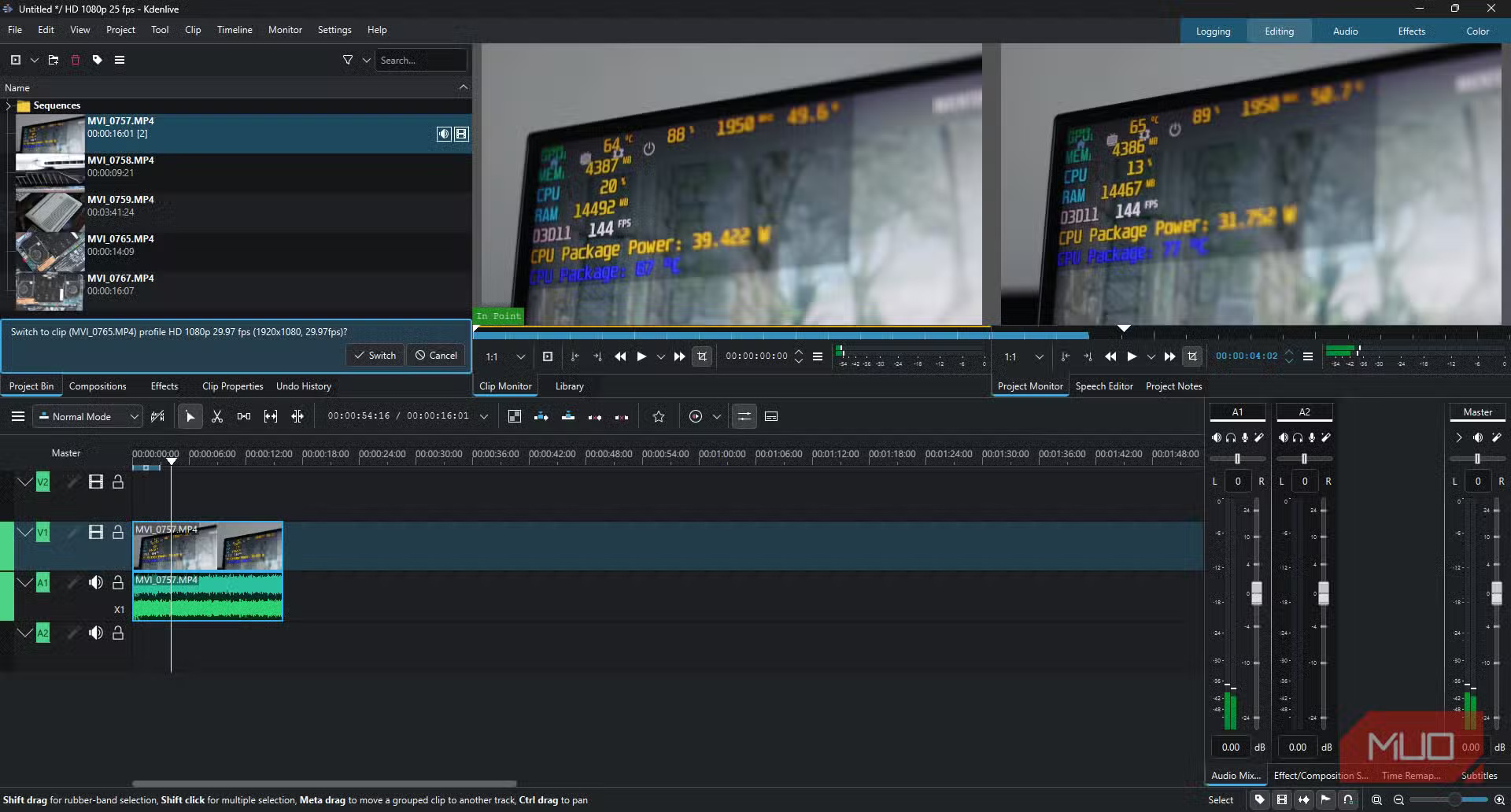Screen dimensions: 1511x812
Task: Toggle lock on track V1
Action: [x=118, y=533]
